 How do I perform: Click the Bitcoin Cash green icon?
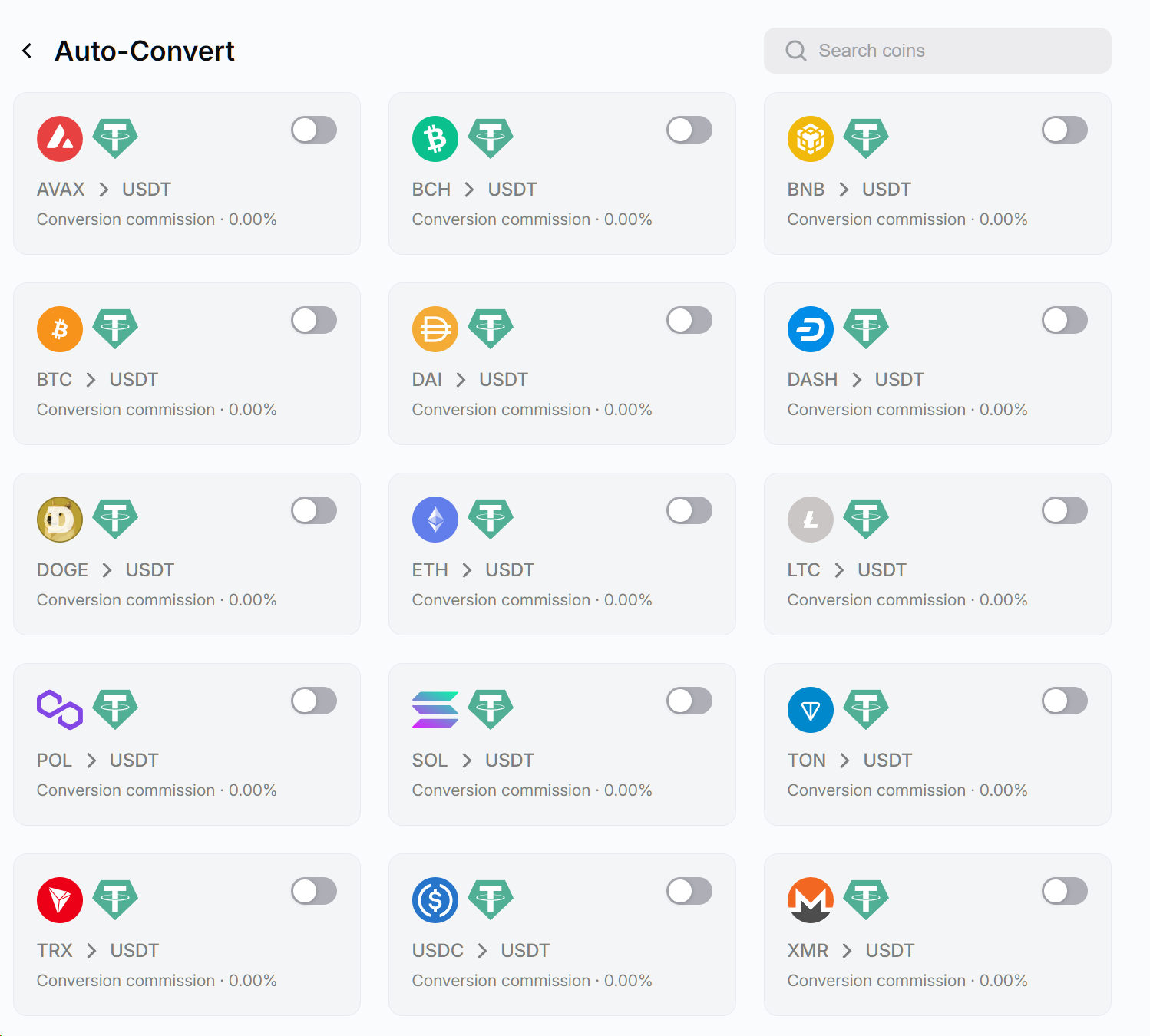coord(435,139)
